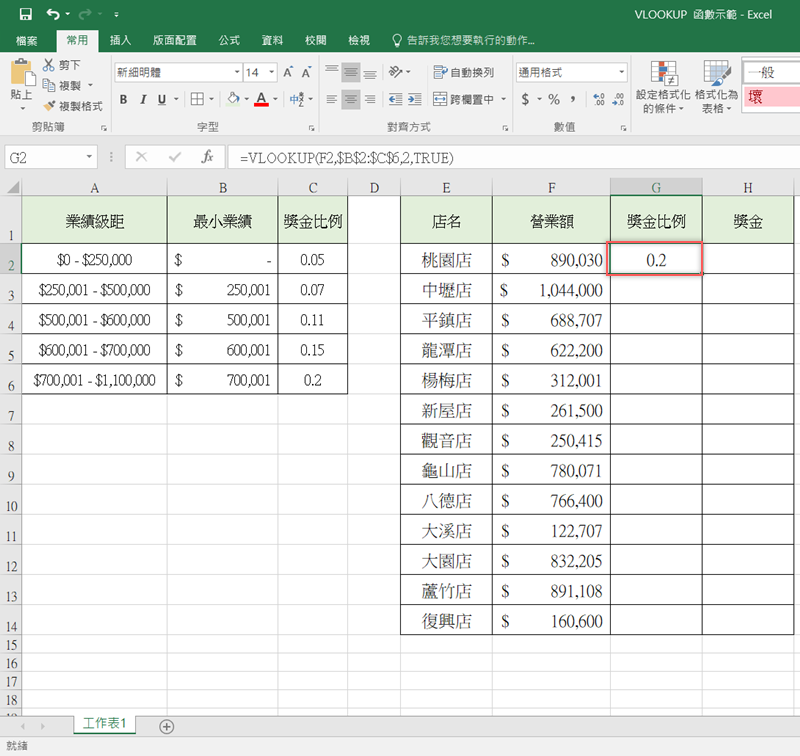Viewport: 800px width, 756px height.
Task: Open the 插入 (Insert) ribbon tab
Action: pos(120,40)
